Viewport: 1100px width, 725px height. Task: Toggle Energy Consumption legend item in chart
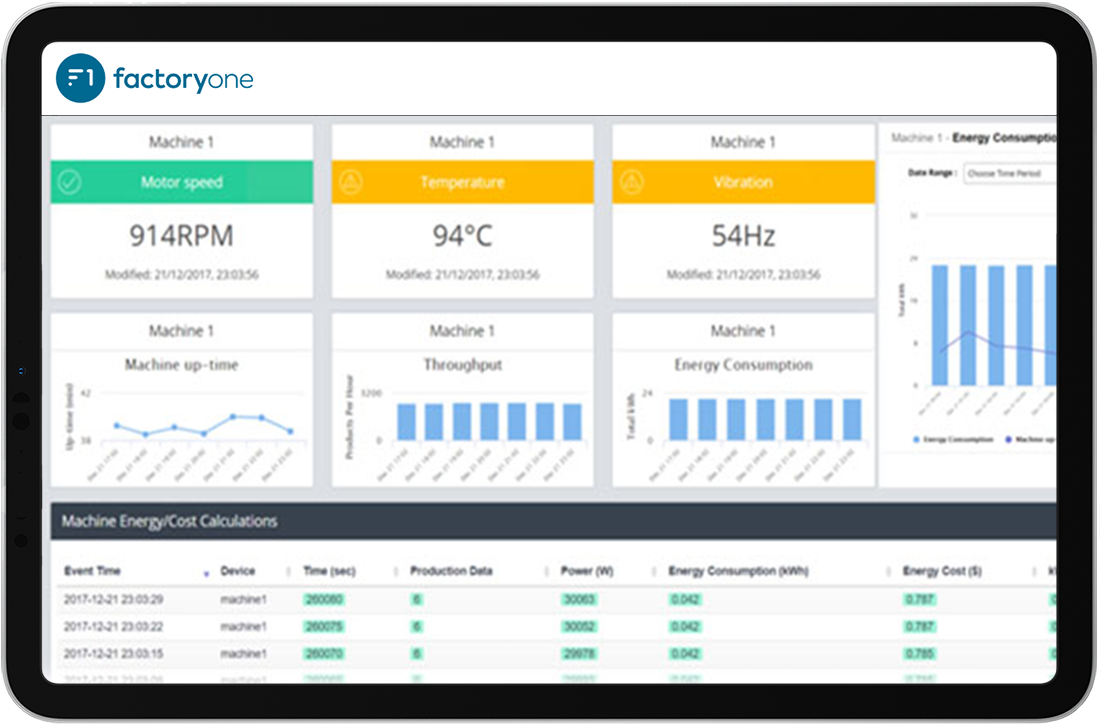(953, 439)
